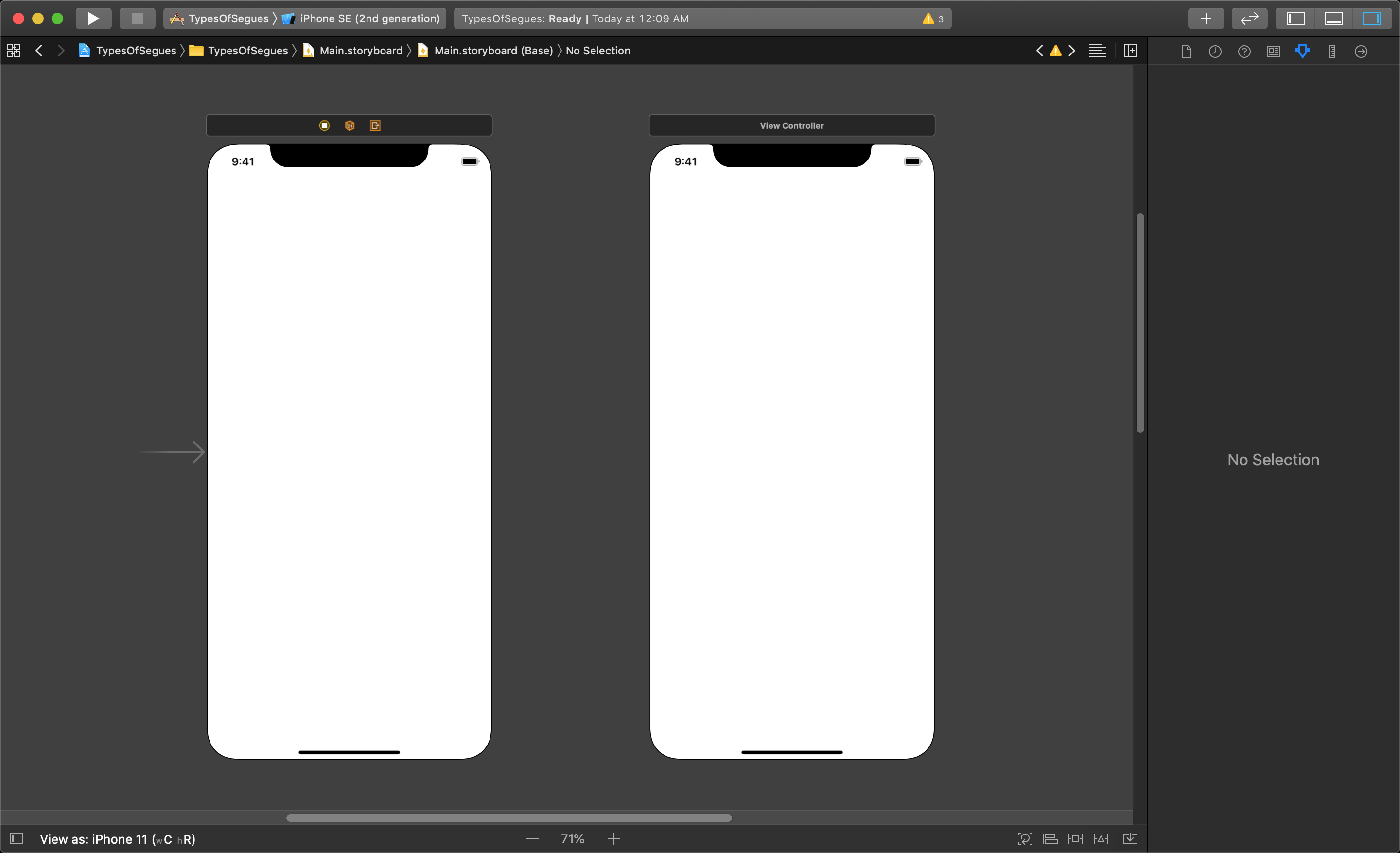Go forward in editor history

[x=61, y=51]
